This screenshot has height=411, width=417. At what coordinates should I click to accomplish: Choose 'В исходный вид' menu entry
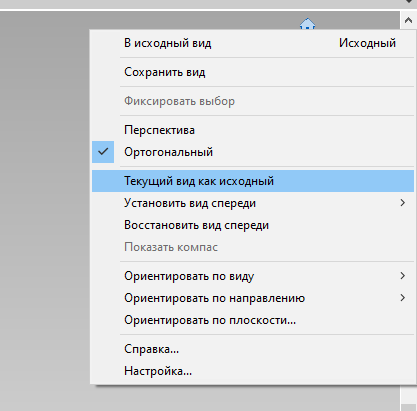[x=253, y=43]
